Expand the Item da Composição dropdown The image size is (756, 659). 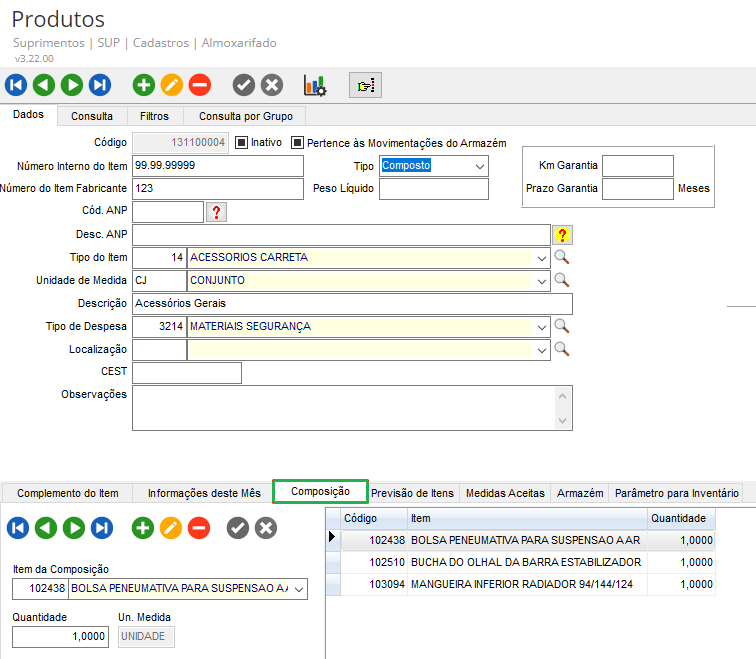click(x=298, y=589)
